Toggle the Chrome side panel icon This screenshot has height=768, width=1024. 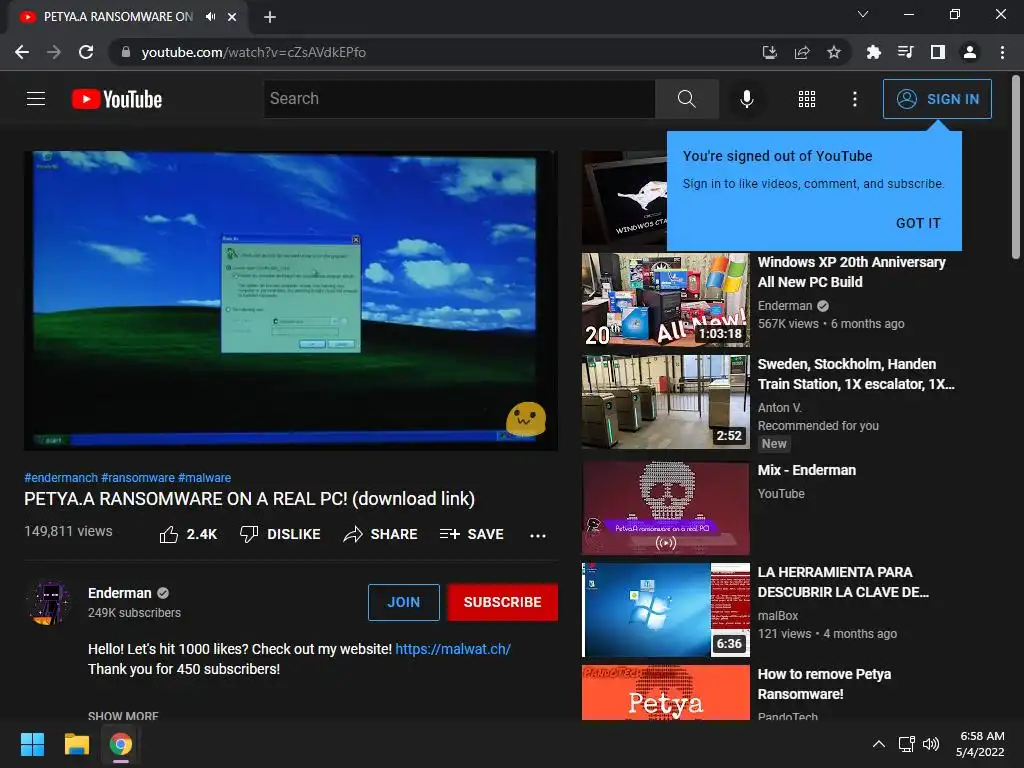937,52
